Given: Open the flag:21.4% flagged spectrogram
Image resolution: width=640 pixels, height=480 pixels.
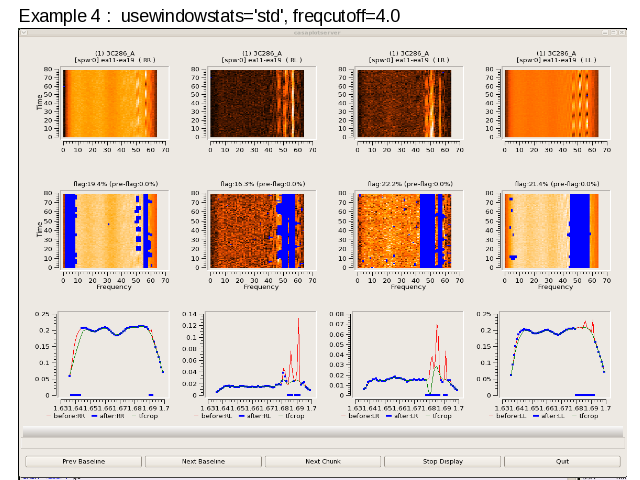Looking at the screenshot, I should [552, 231].
